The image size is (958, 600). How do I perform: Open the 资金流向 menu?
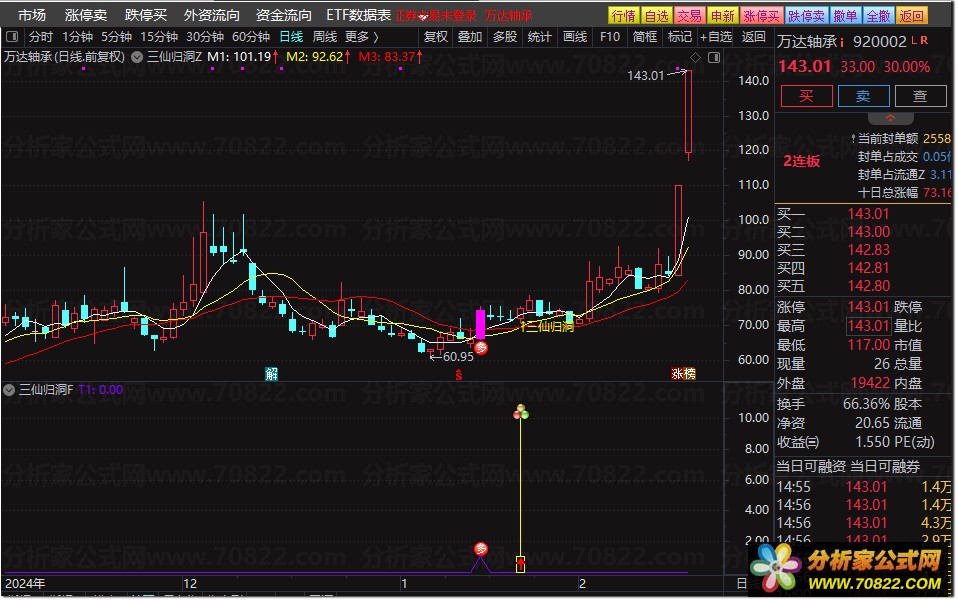[283, 15]
